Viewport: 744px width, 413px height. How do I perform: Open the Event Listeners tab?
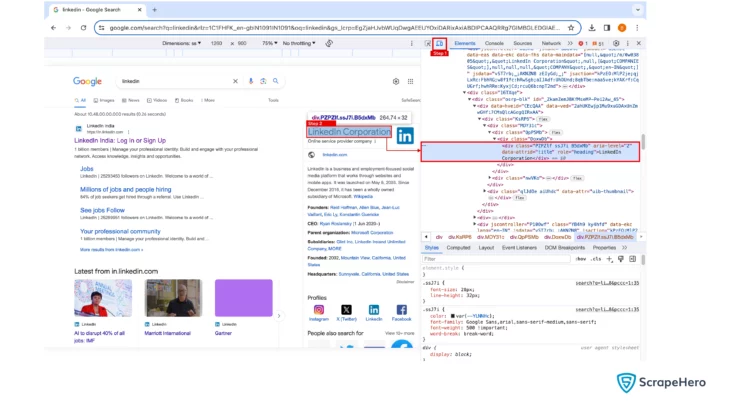click(x=519, y=248)
